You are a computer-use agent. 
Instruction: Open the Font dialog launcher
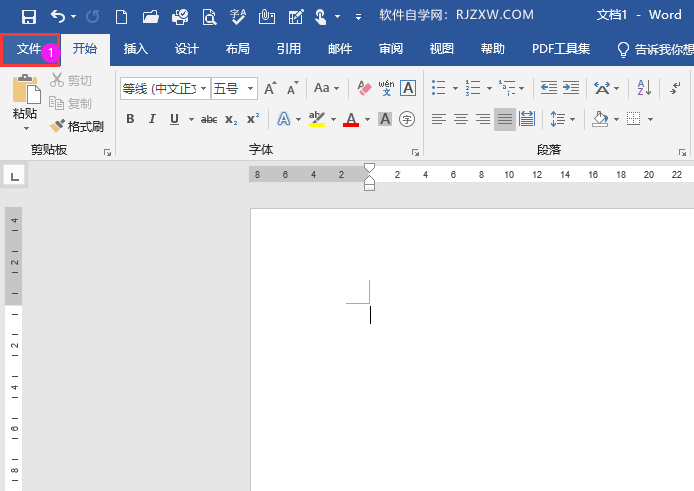(415, 152)
